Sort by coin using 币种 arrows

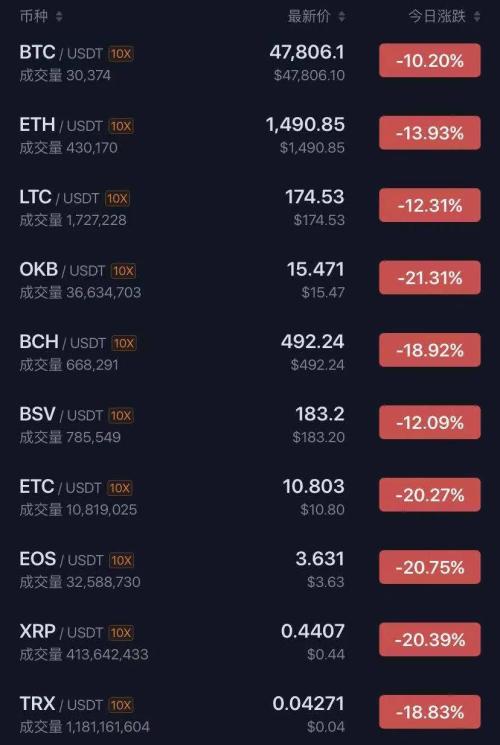click(x=59, y=17)
